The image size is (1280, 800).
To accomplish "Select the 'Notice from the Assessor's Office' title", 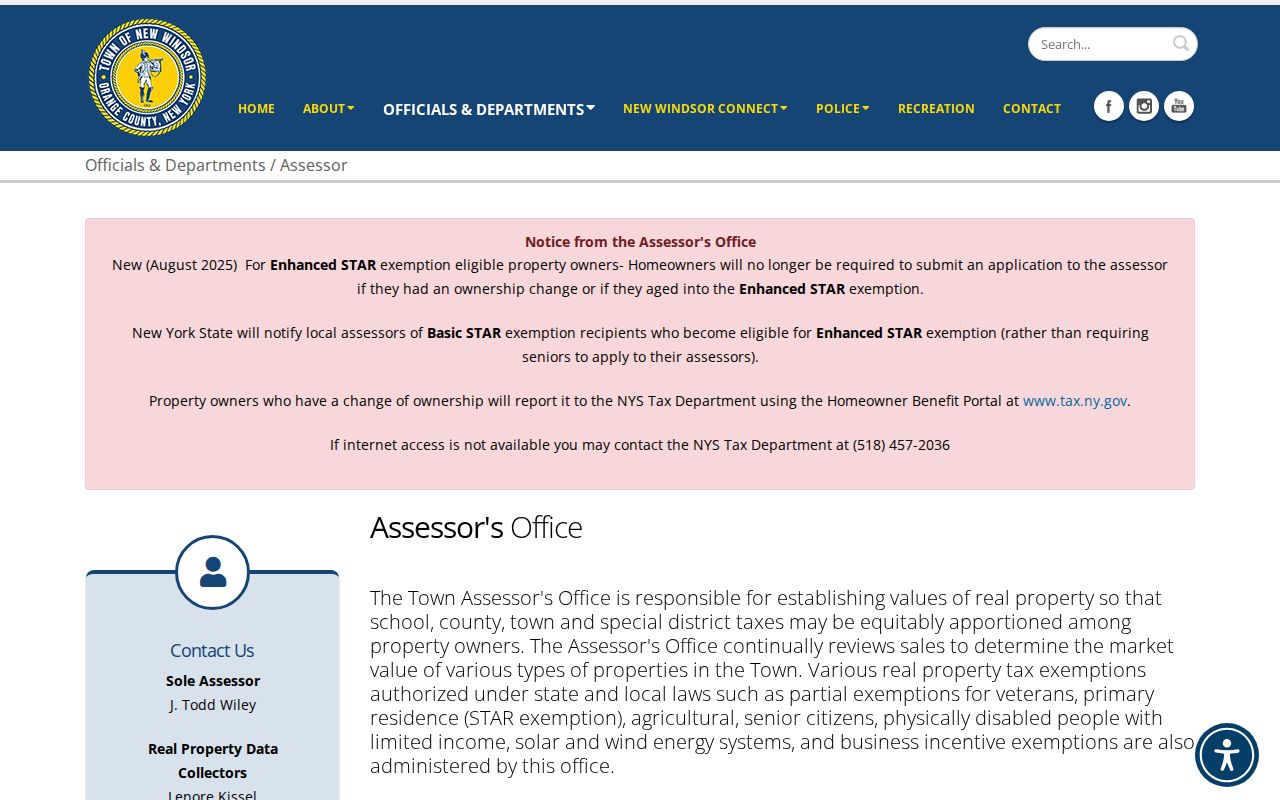I will click(x=640, y=242).
